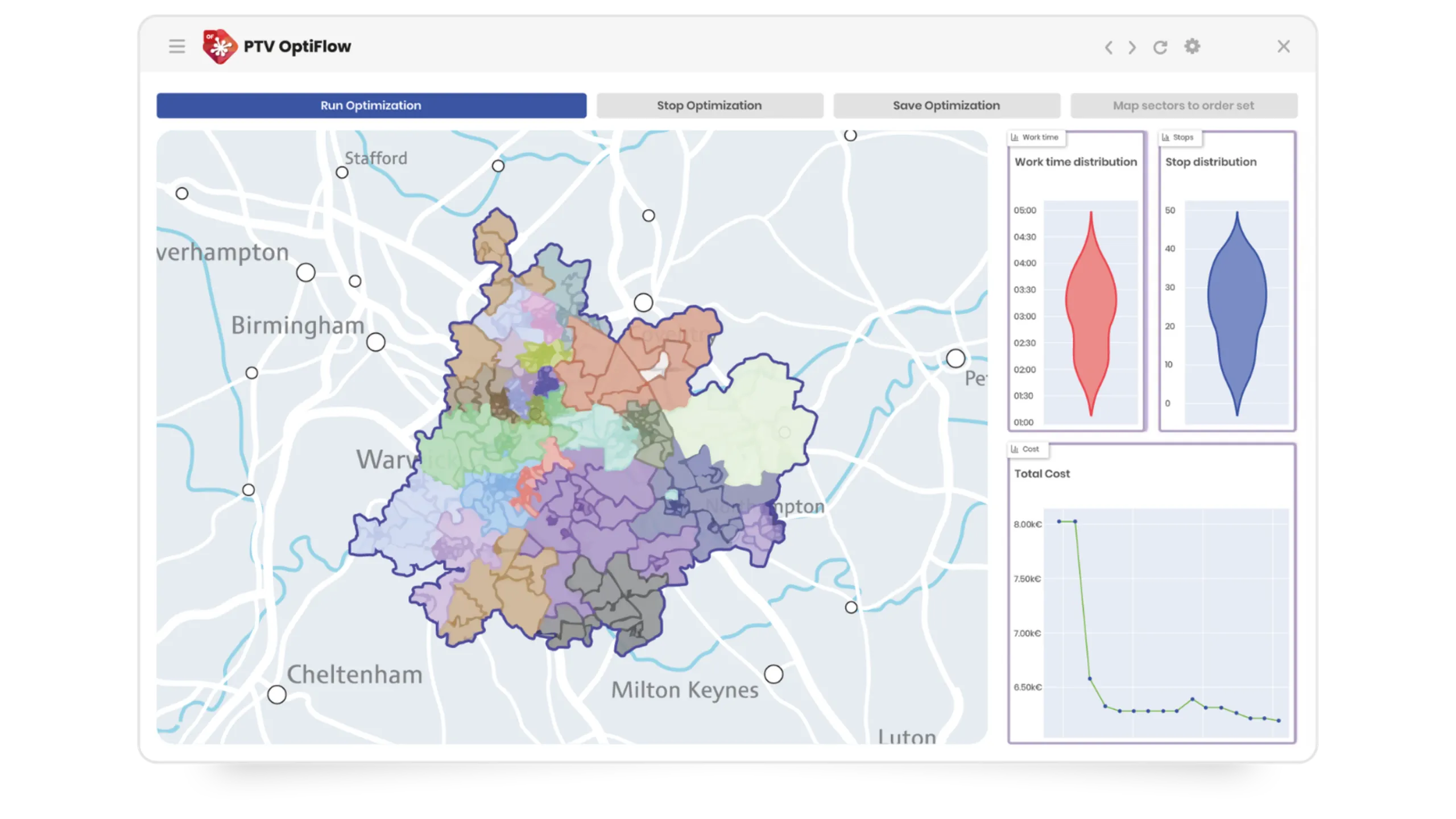Click the Cheltenham city marker
Viewport: 1456px width, 819px height.
click(277, 694)
